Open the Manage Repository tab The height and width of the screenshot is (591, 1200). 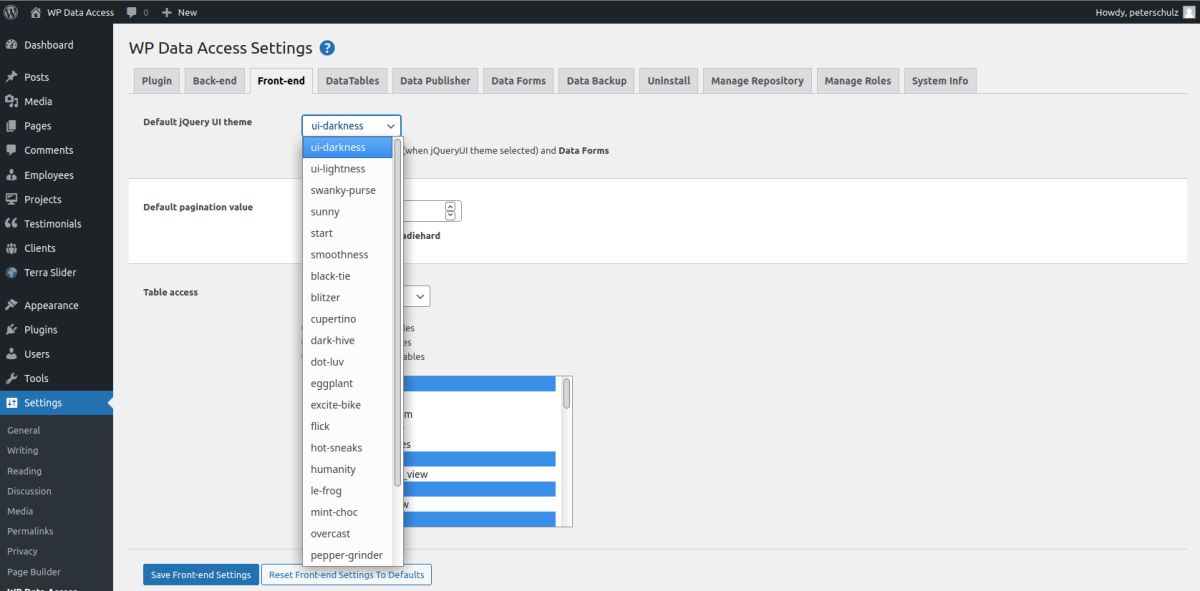click(757, 81)
